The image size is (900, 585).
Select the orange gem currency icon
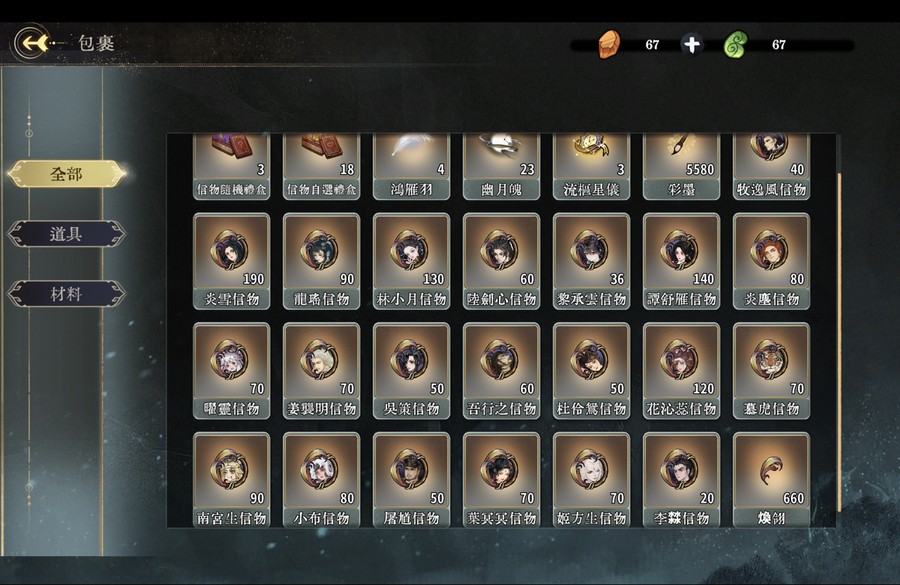tap(610, 44)
